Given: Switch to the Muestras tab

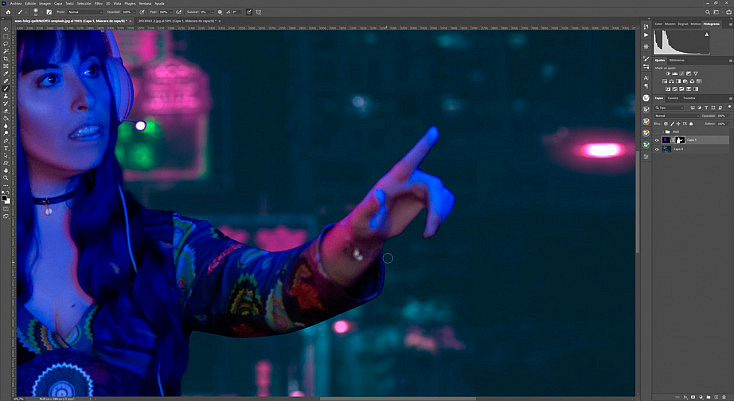Looking at the screenshot, I should click(670, 24).
